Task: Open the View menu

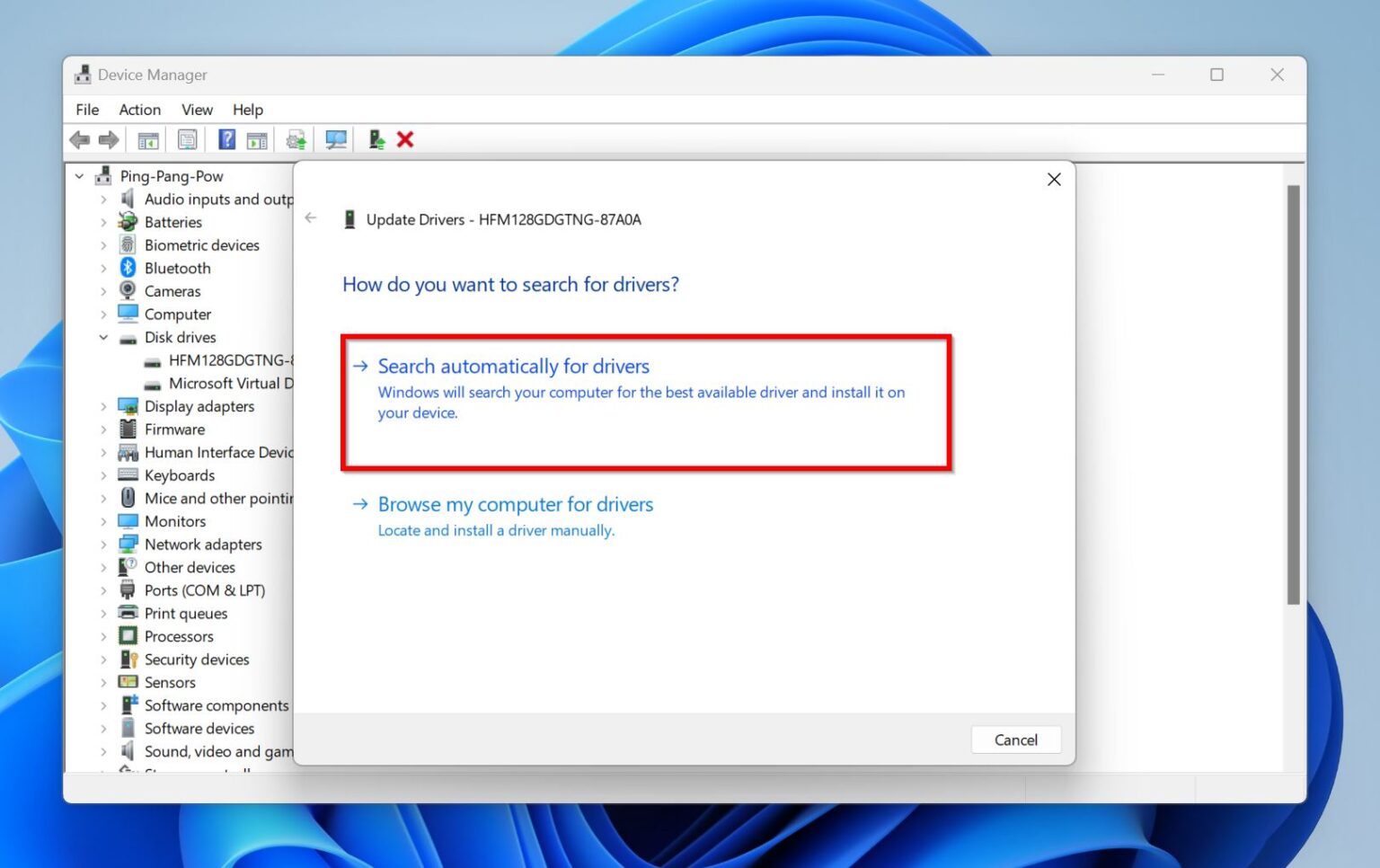Action: (197, 110)
